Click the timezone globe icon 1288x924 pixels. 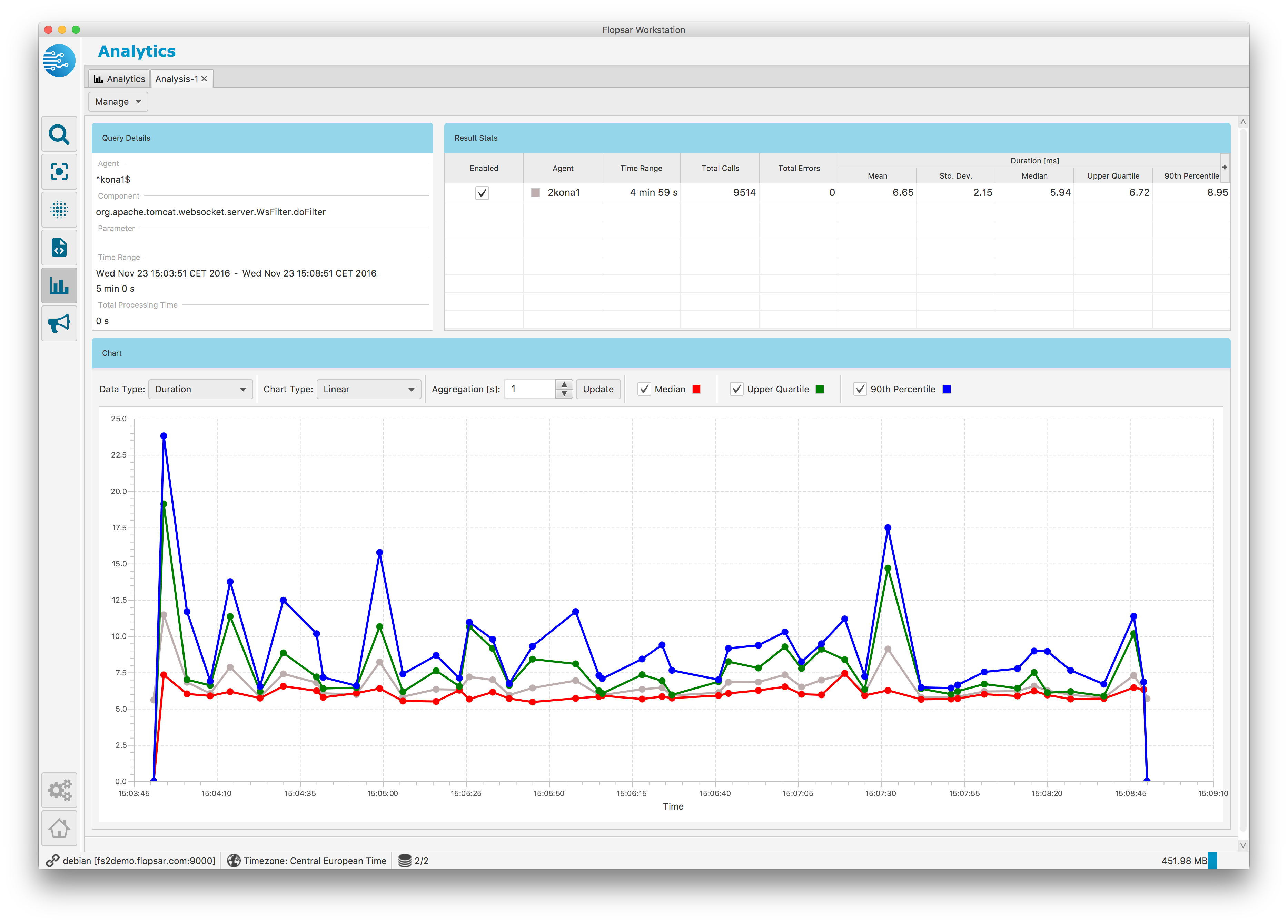point(234,861)
